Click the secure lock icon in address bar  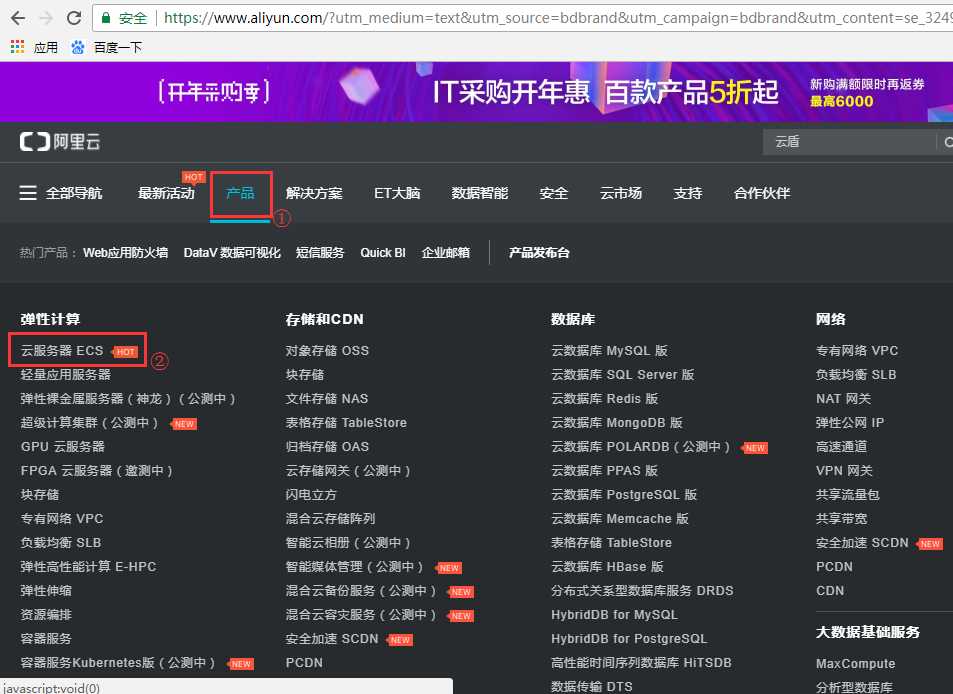[x=106, y=17]
